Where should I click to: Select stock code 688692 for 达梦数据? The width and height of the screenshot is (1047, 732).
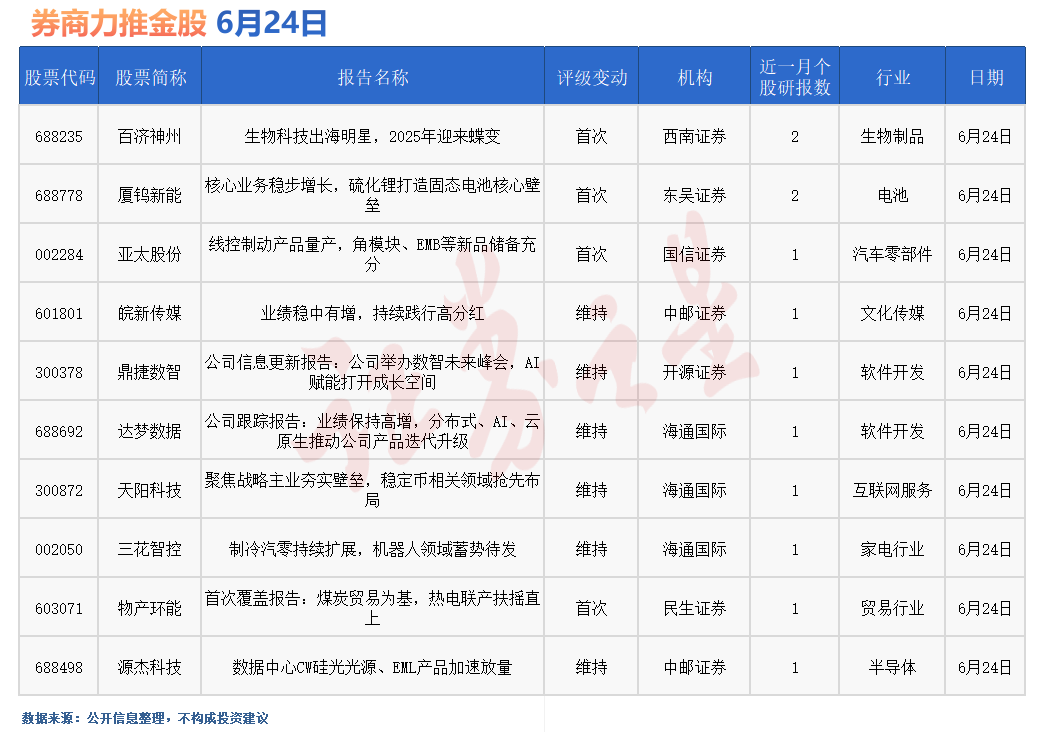click(60, 432)
